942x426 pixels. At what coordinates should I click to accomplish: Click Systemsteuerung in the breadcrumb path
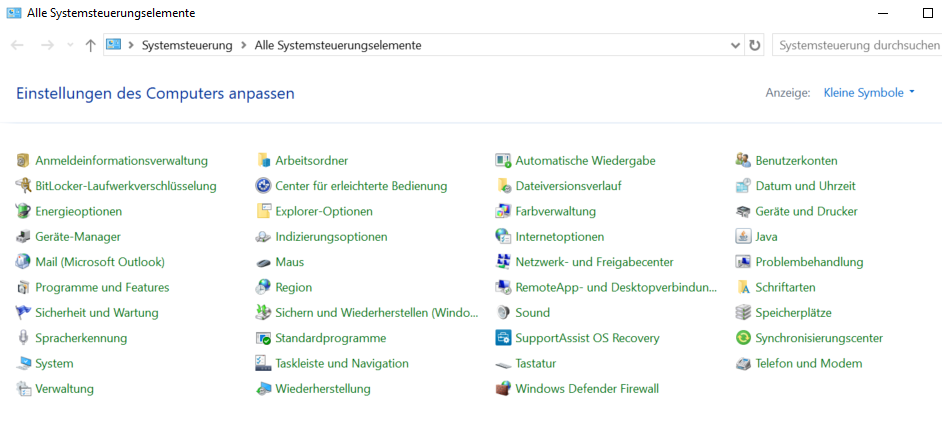(x=187, y=45)
